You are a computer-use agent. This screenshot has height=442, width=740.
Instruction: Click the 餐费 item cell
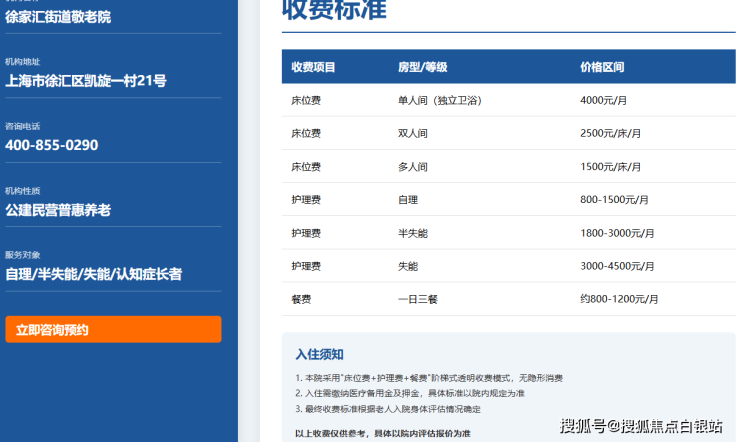pos(301,299)
